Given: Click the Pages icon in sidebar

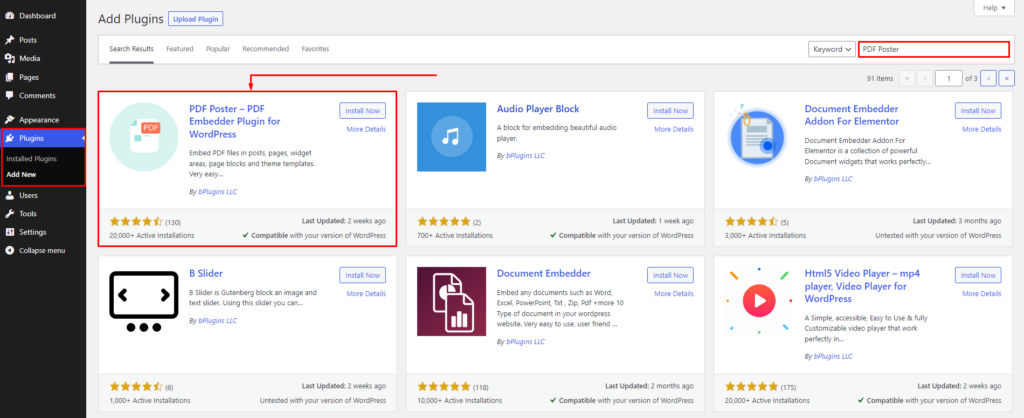Looking at the screenshot, I should pos(10,77).
